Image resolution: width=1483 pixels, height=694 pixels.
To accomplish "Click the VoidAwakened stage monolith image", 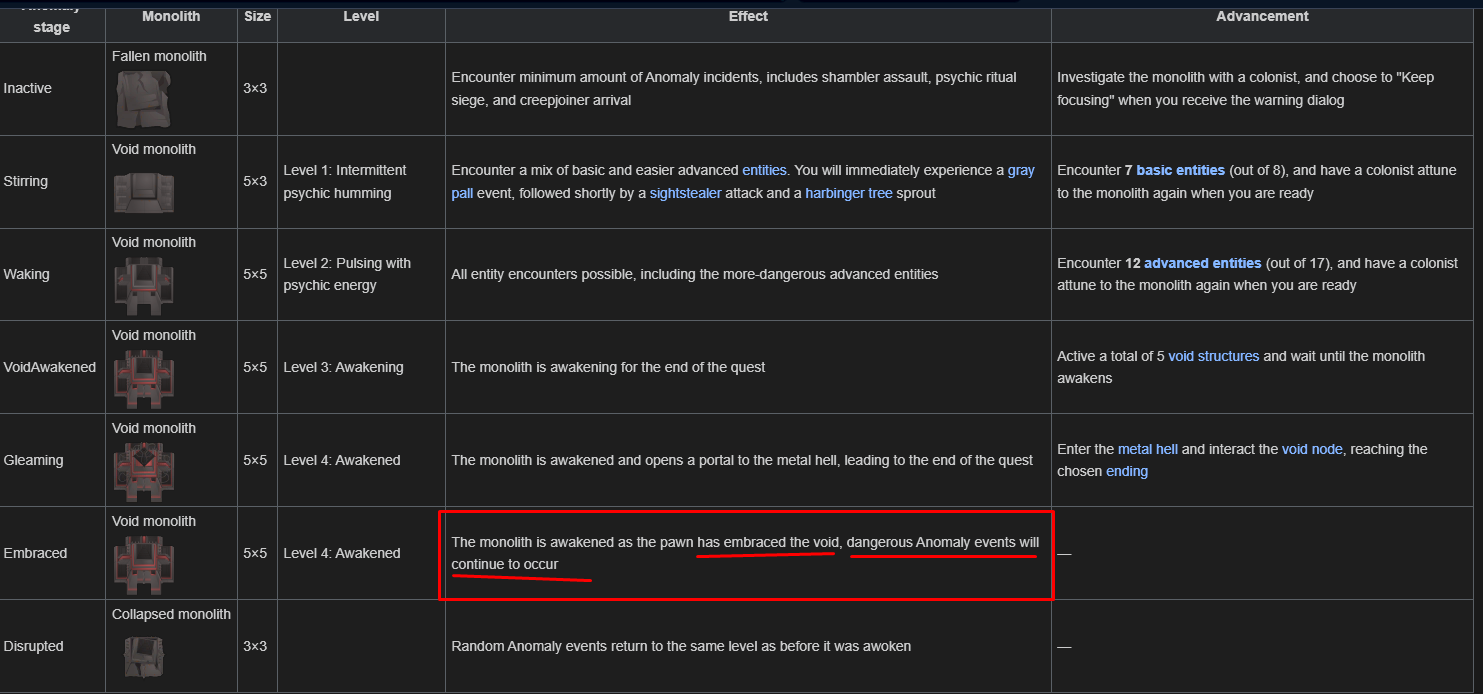I will (143, 378).
